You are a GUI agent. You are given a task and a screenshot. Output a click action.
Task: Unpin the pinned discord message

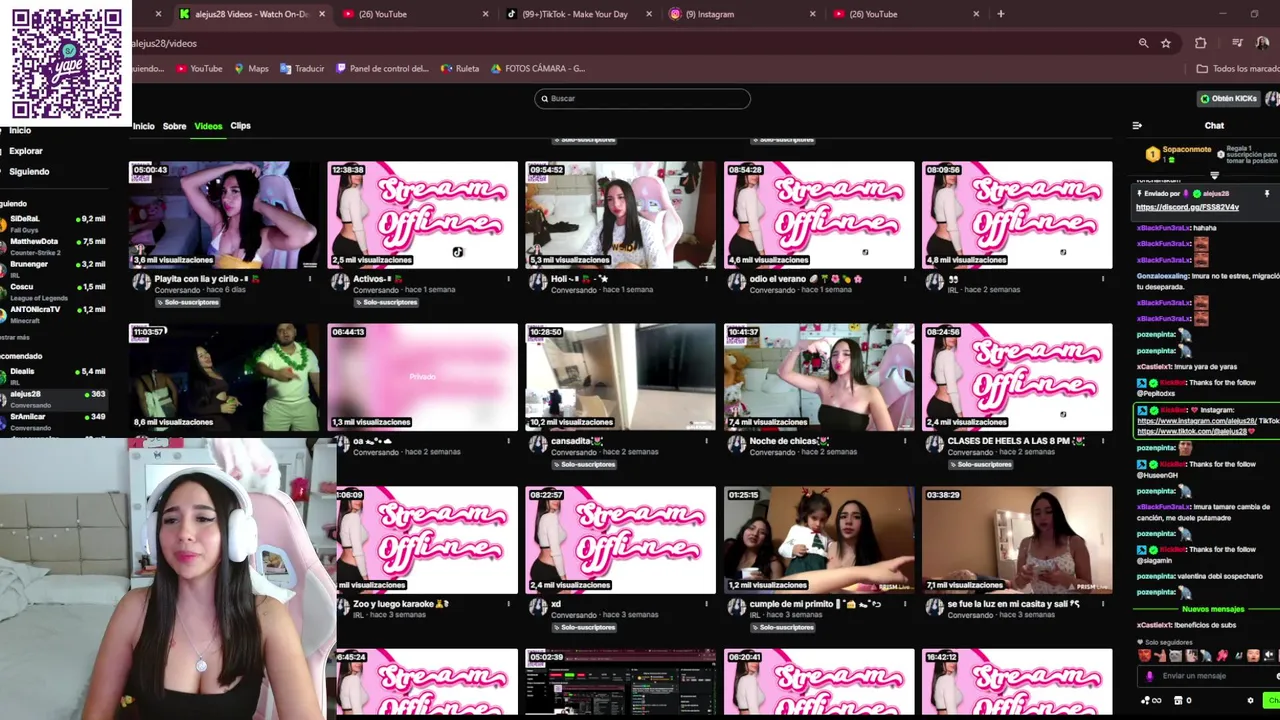click(1267, 193)
